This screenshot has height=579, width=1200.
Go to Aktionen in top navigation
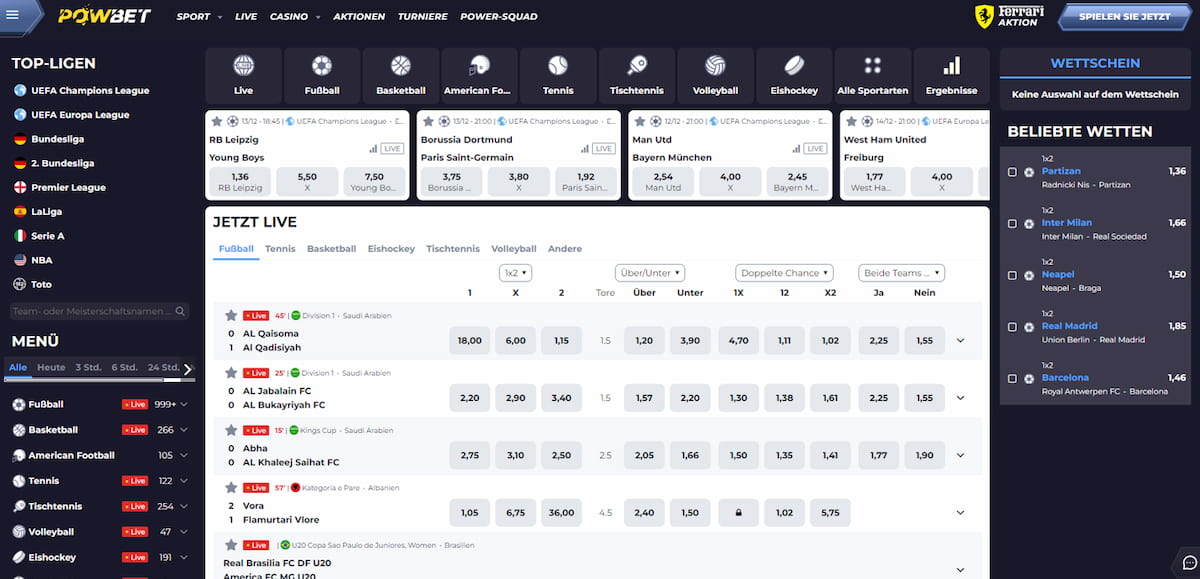359,17
